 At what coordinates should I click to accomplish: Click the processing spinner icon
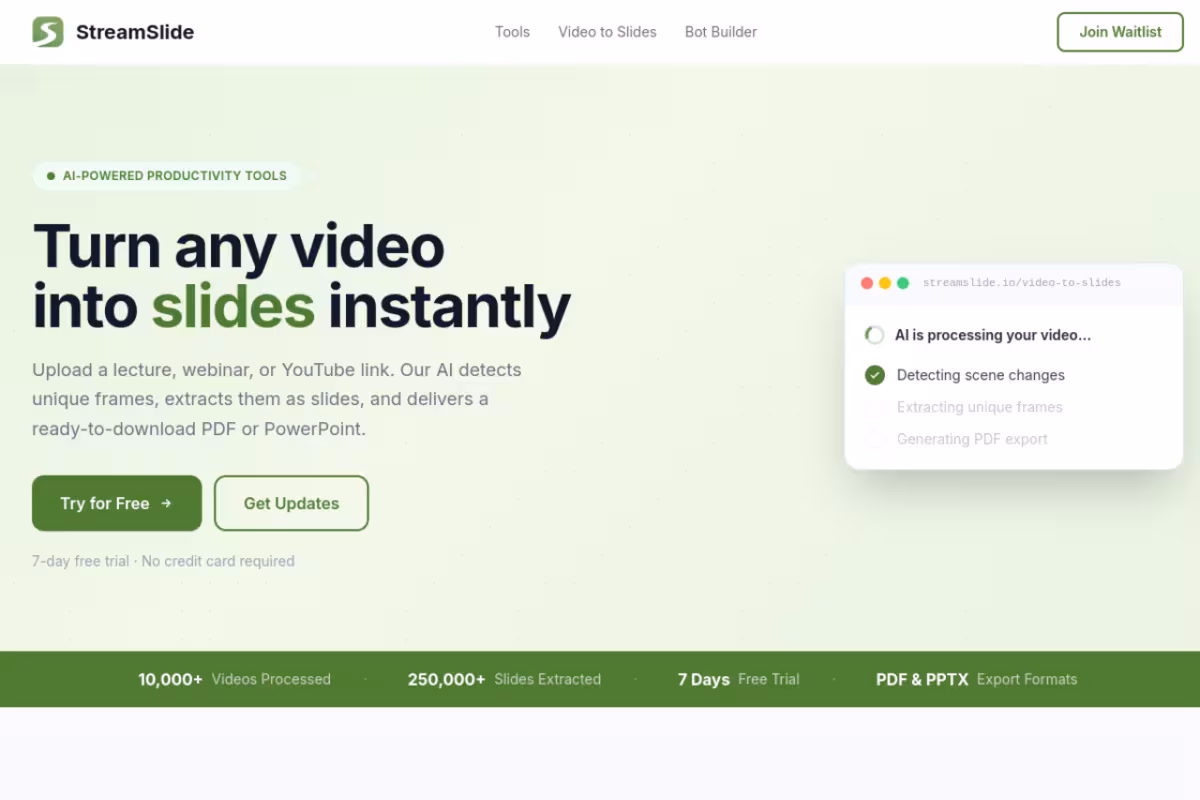(x=874, y=335)
